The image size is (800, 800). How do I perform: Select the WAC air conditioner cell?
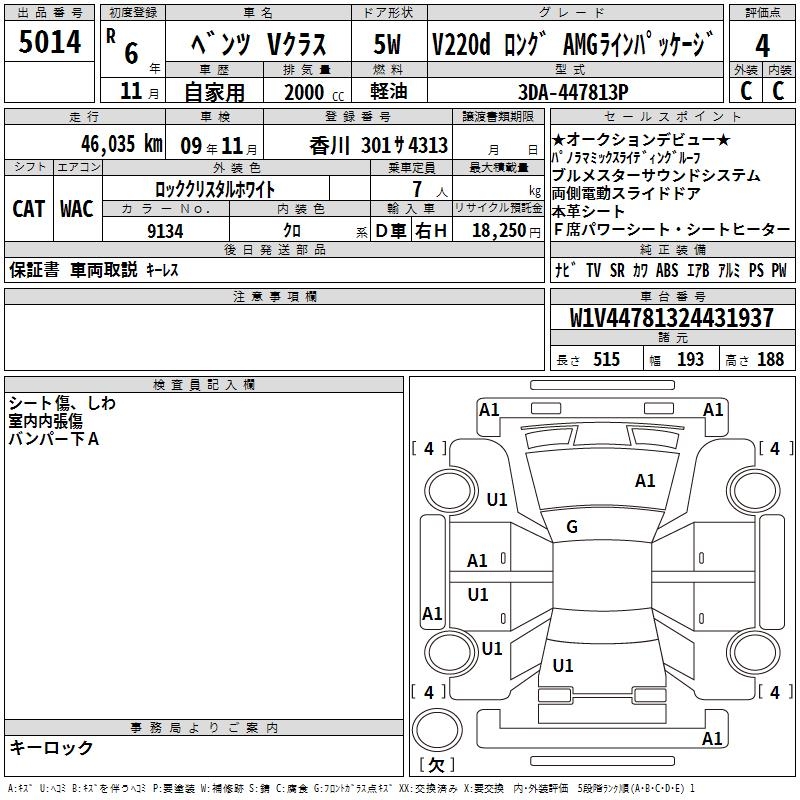(x=76, y=209)
